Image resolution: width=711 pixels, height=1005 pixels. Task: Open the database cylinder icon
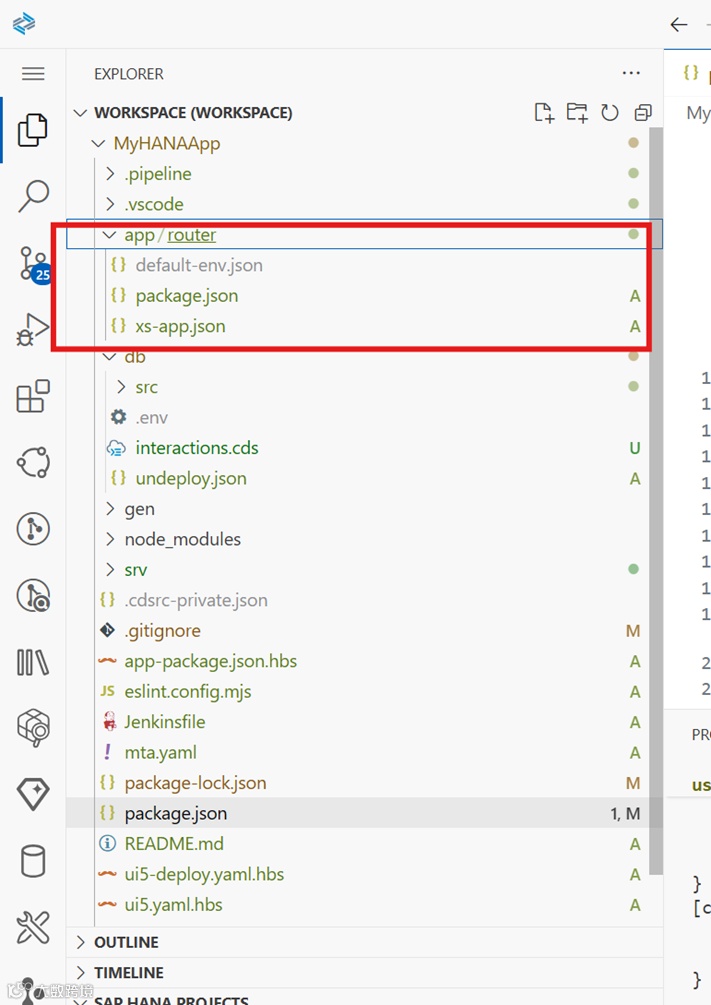point(33,860)
